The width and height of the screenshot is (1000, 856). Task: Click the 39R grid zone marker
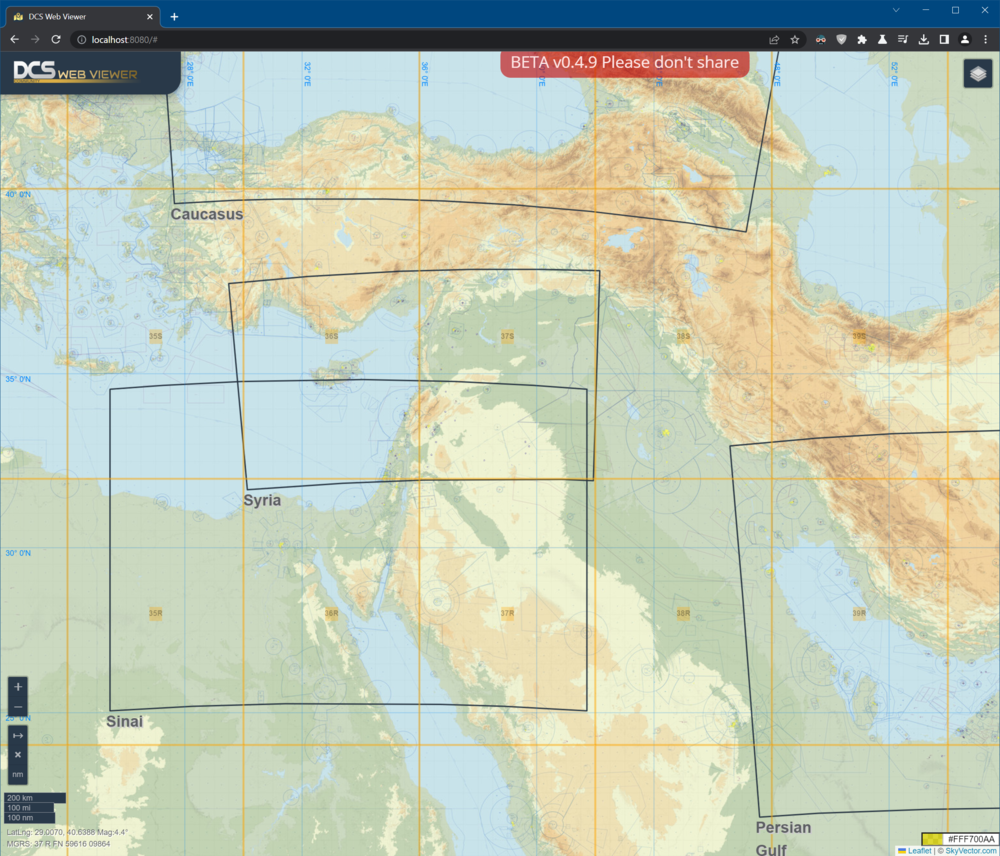click(859, 614)
